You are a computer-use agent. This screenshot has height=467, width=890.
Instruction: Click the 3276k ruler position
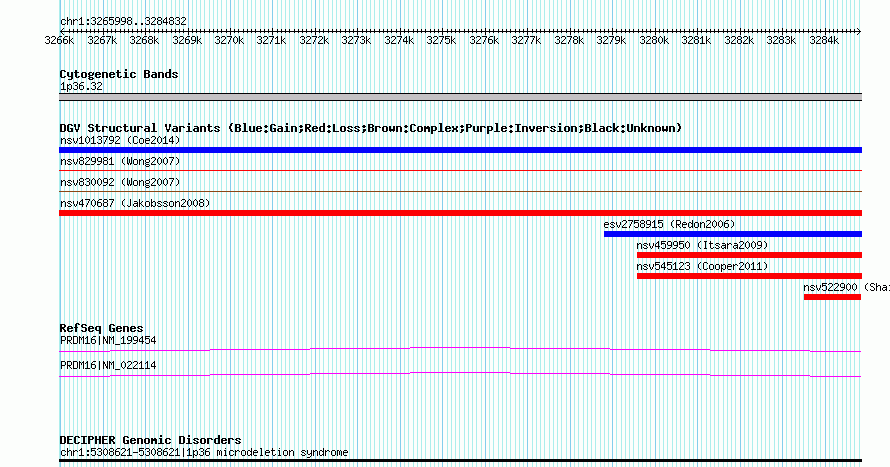484,40
